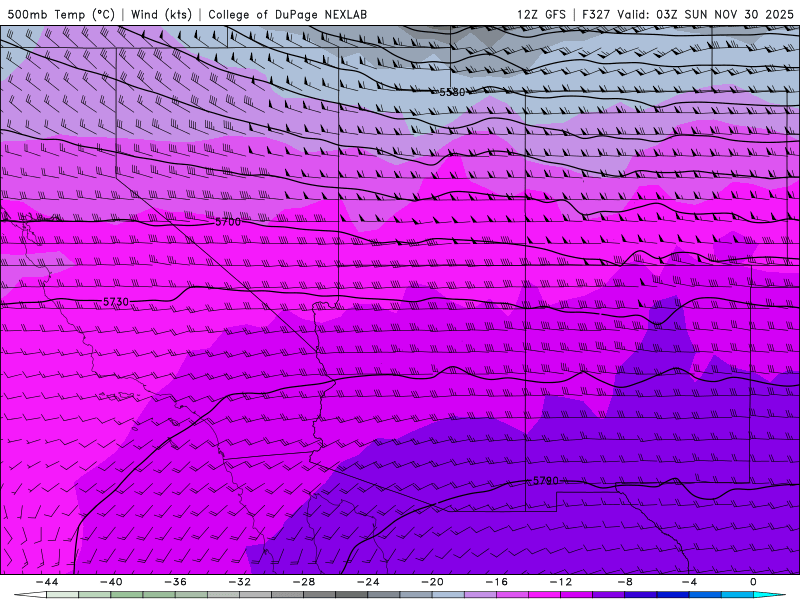Click the 5730 height contour label

click(116, 302)
